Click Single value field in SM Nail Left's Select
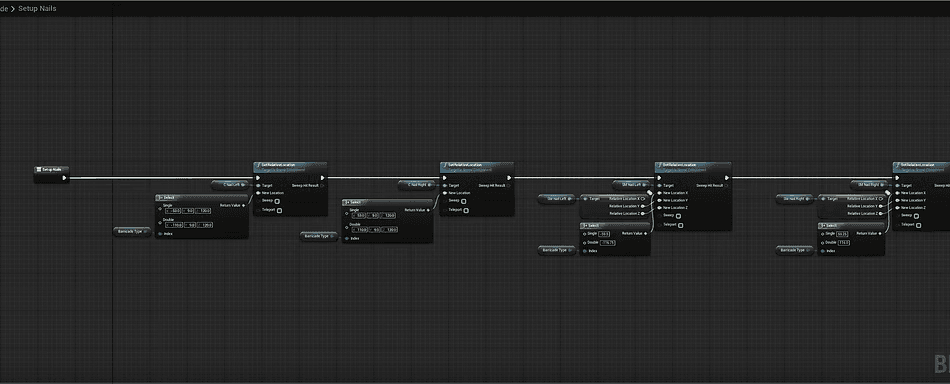The width and height of the screenshot is (950, 384). click(x=605, y=234)
